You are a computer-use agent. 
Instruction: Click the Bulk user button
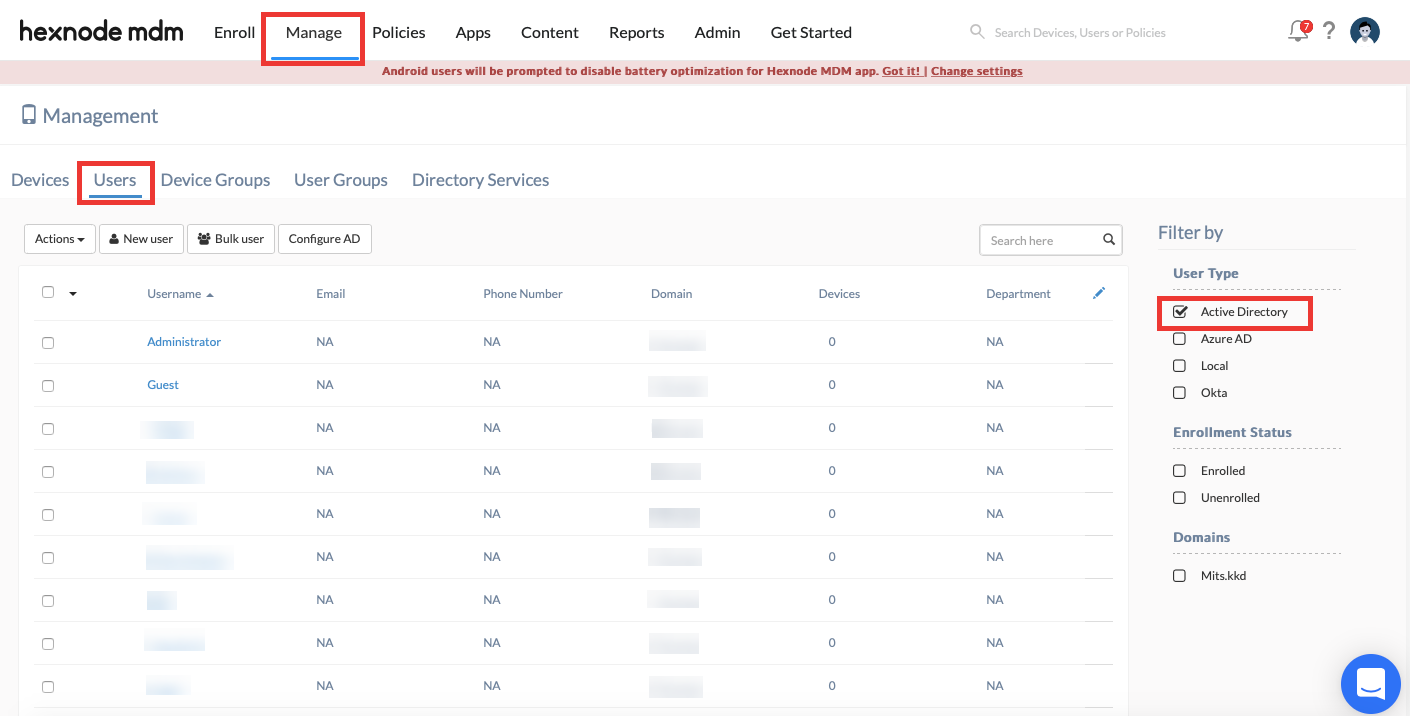231,239
